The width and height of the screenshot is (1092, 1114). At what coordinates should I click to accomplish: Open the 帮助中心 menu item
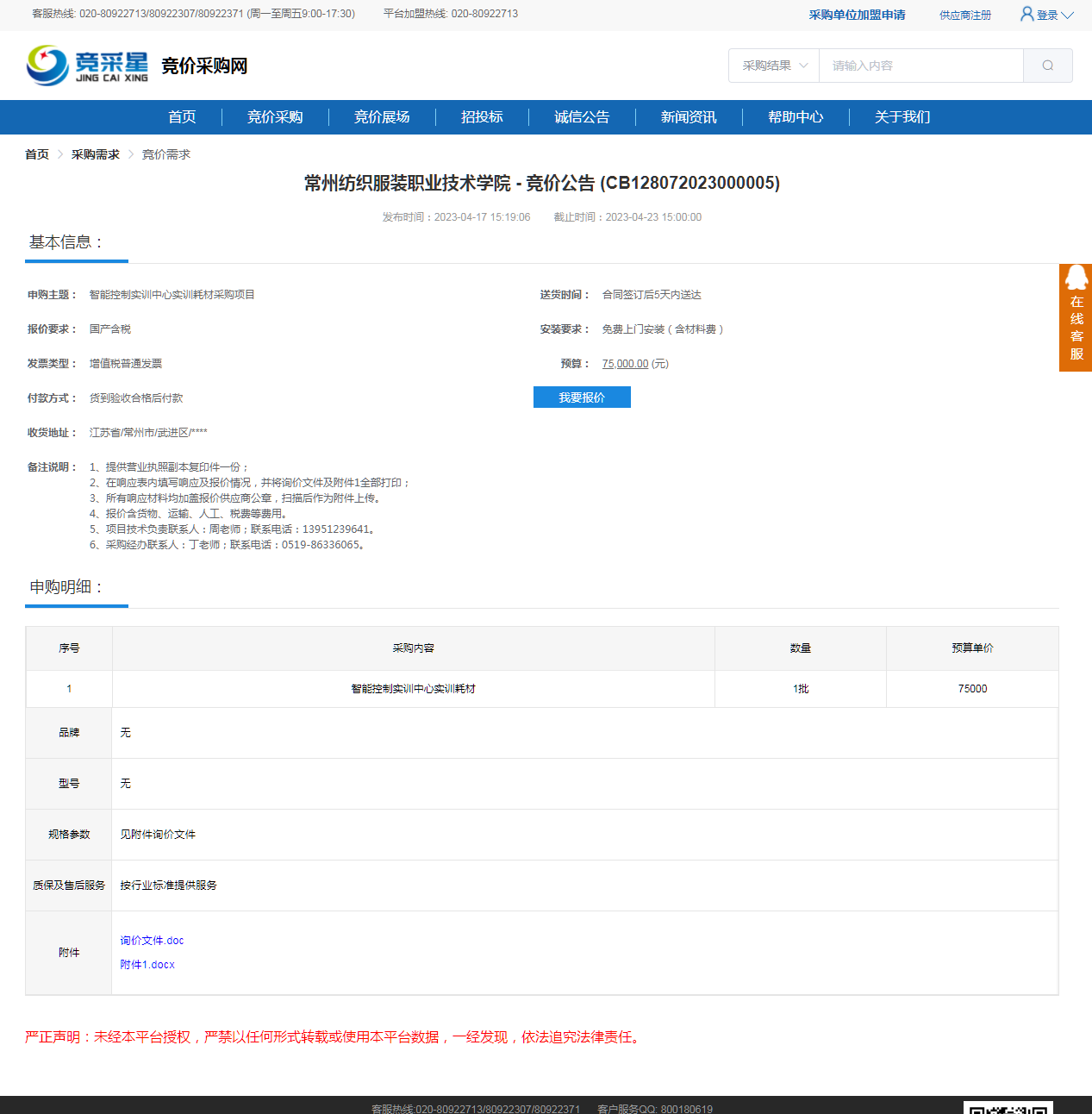796,117
